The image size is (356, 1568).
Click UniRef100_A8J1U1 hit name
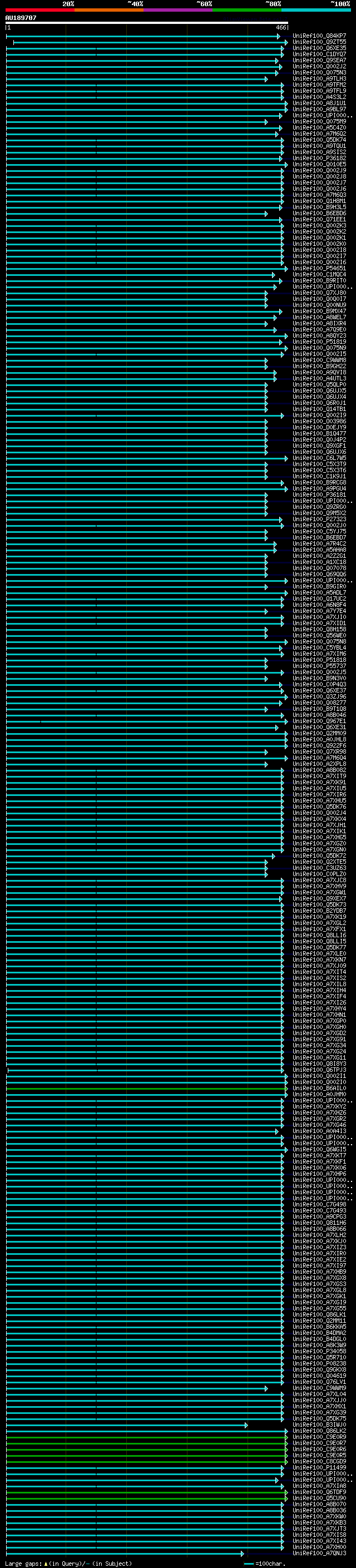pyautogui.click(x=319, y=103)
